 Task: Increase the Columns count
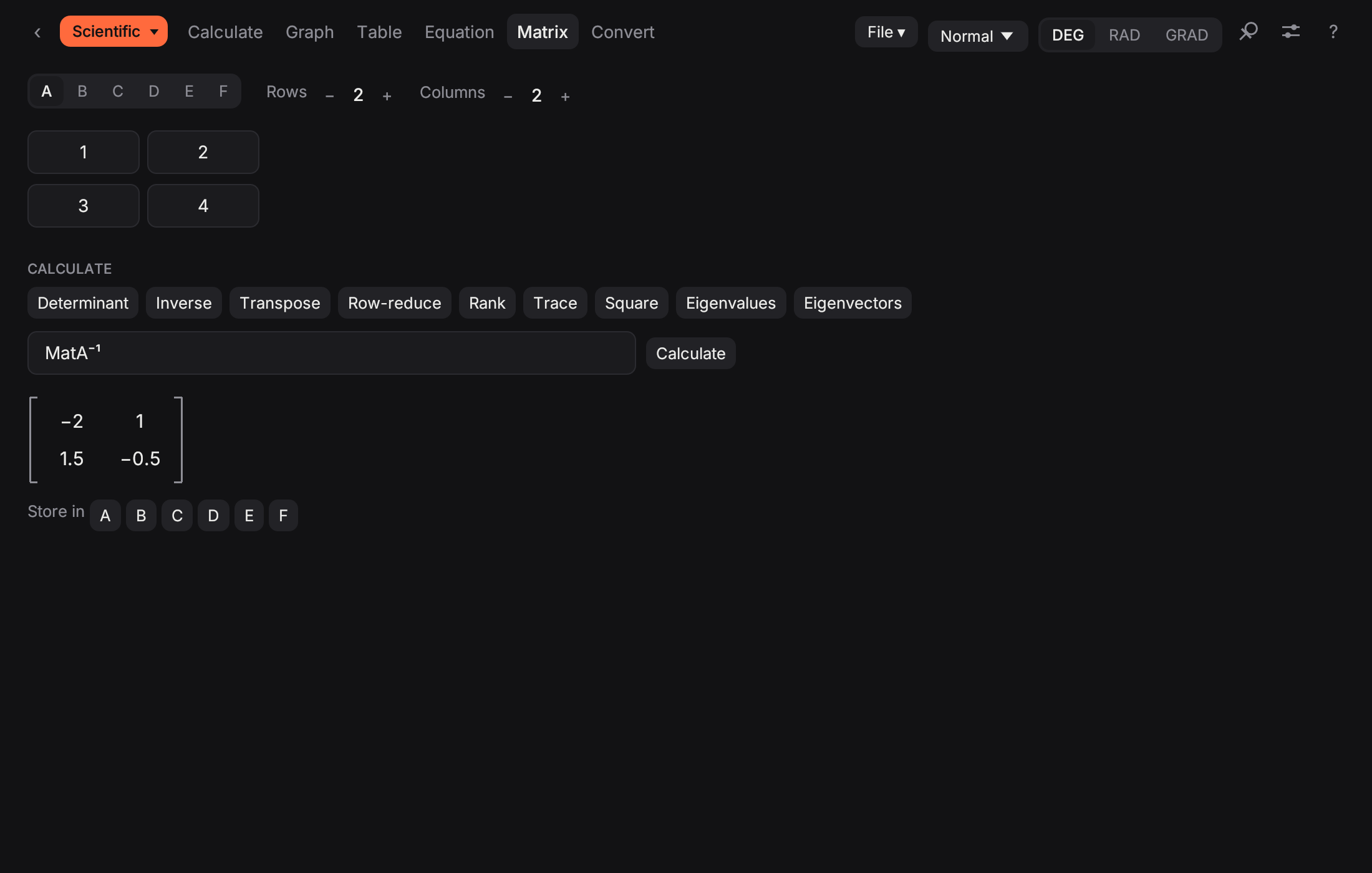(565, 97)
